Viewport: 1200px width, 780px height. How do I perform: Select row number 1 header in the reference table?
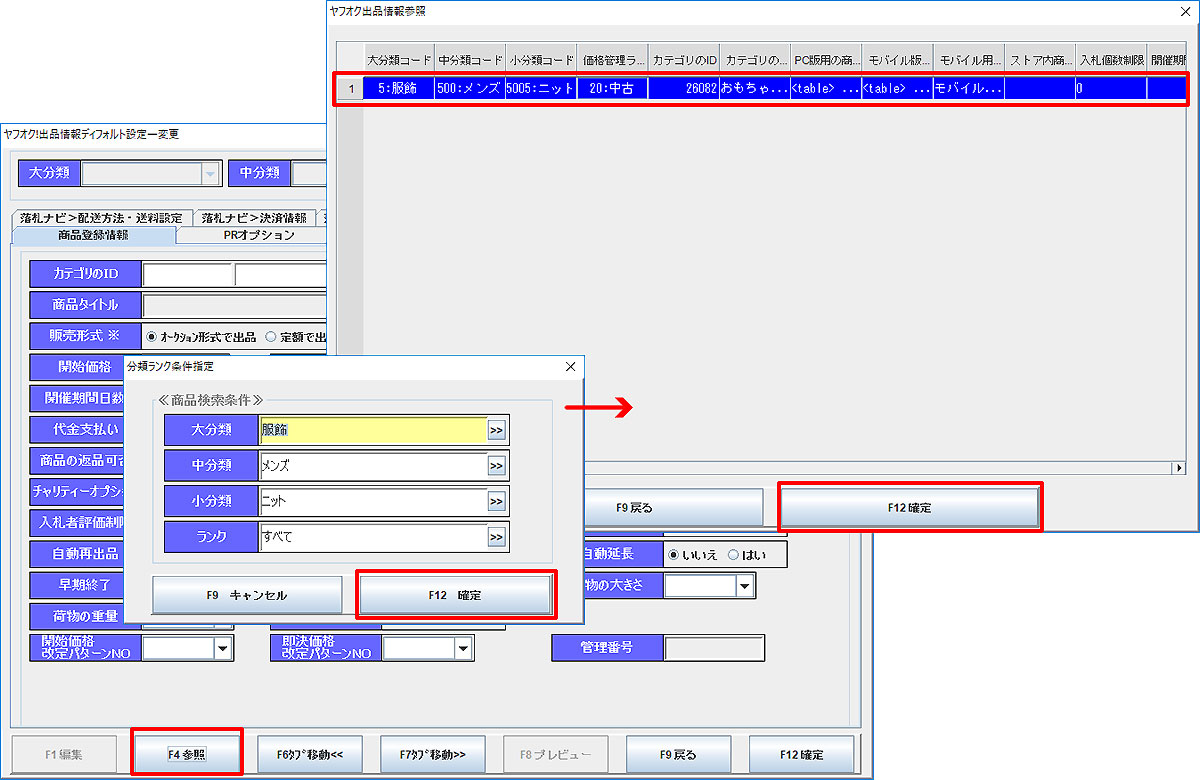click(x=349, y=88)
